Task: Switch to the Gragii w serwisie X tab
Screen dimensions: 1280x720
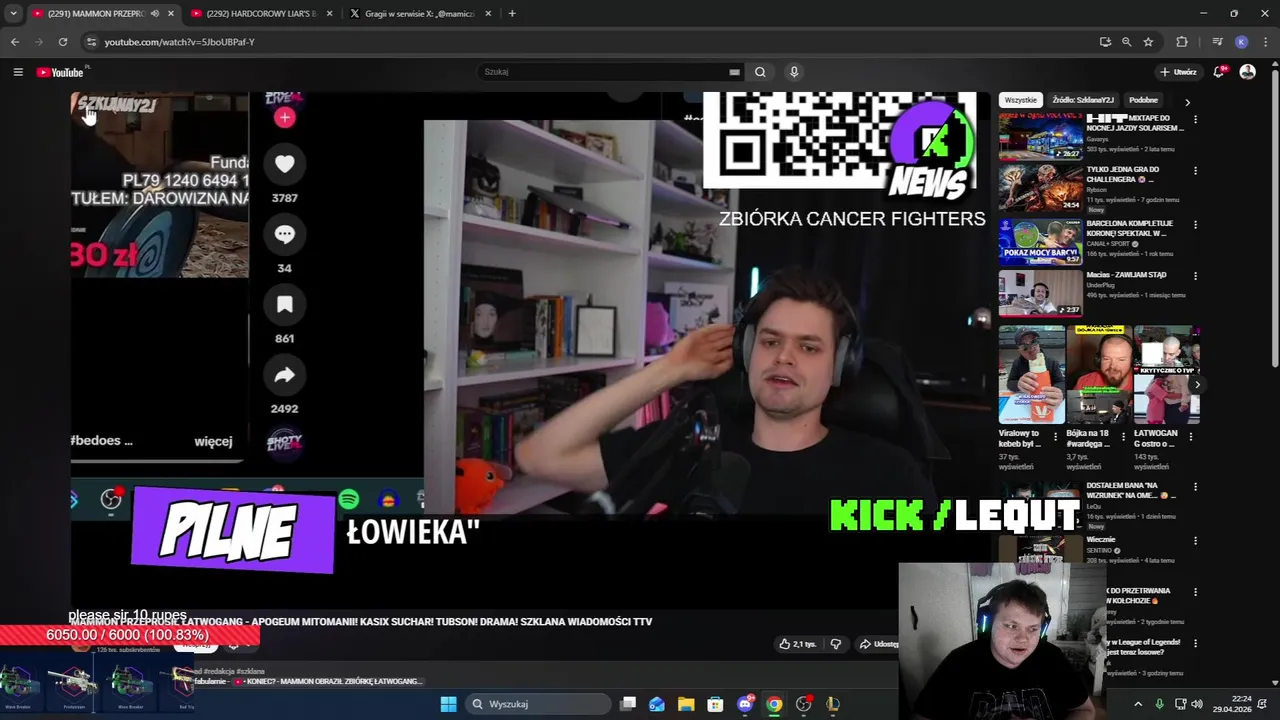Action: (420, 13)
